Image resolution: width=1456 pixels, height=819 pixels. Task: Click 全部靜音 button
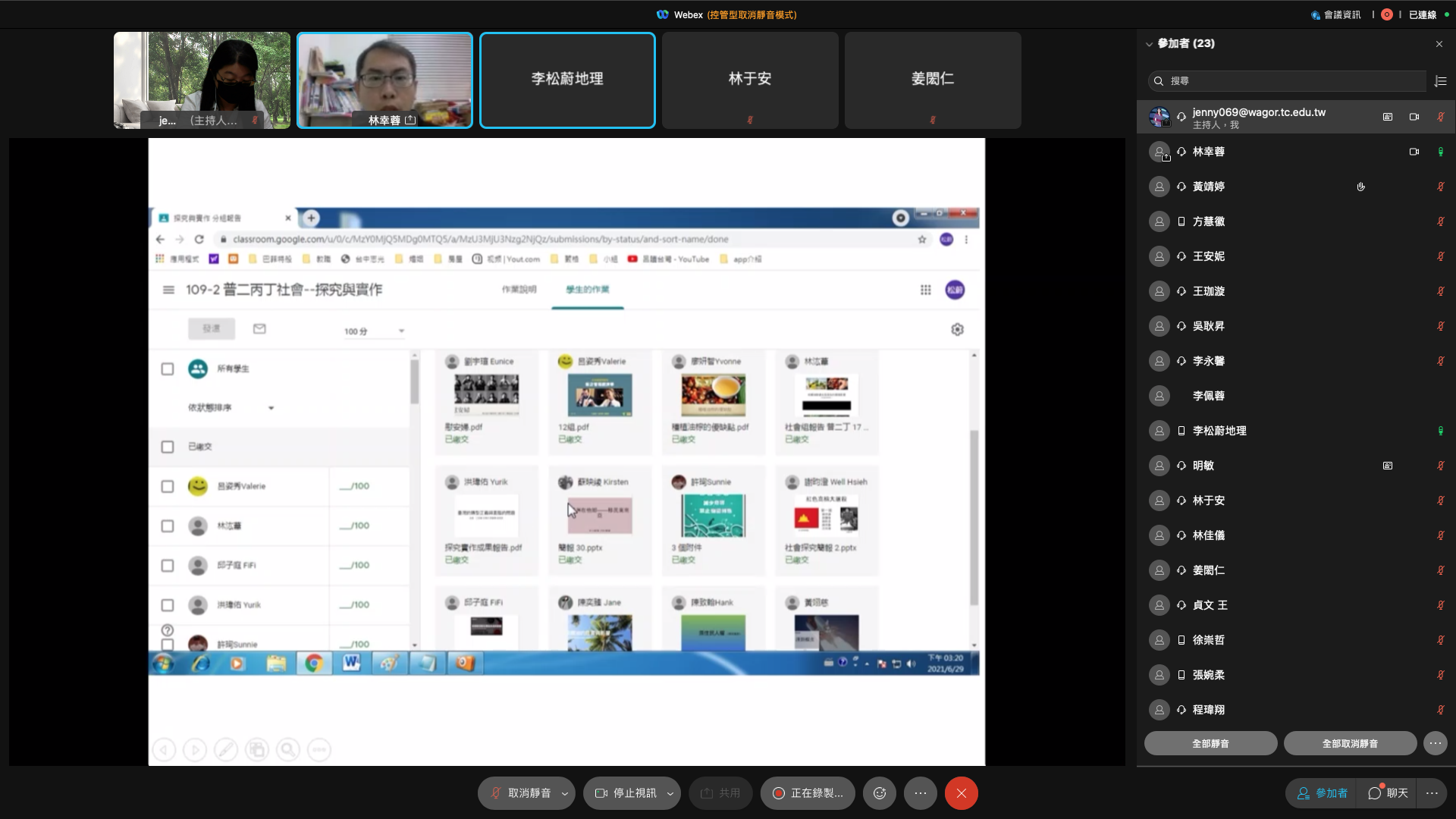1210,743
